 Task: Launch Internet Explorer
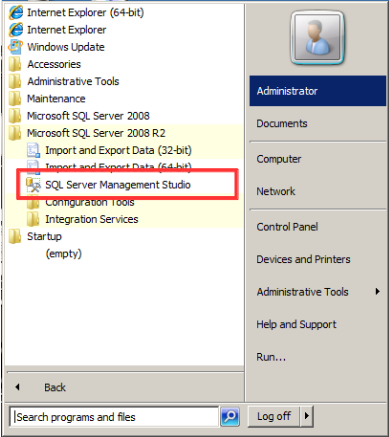[x=66, y=30]
